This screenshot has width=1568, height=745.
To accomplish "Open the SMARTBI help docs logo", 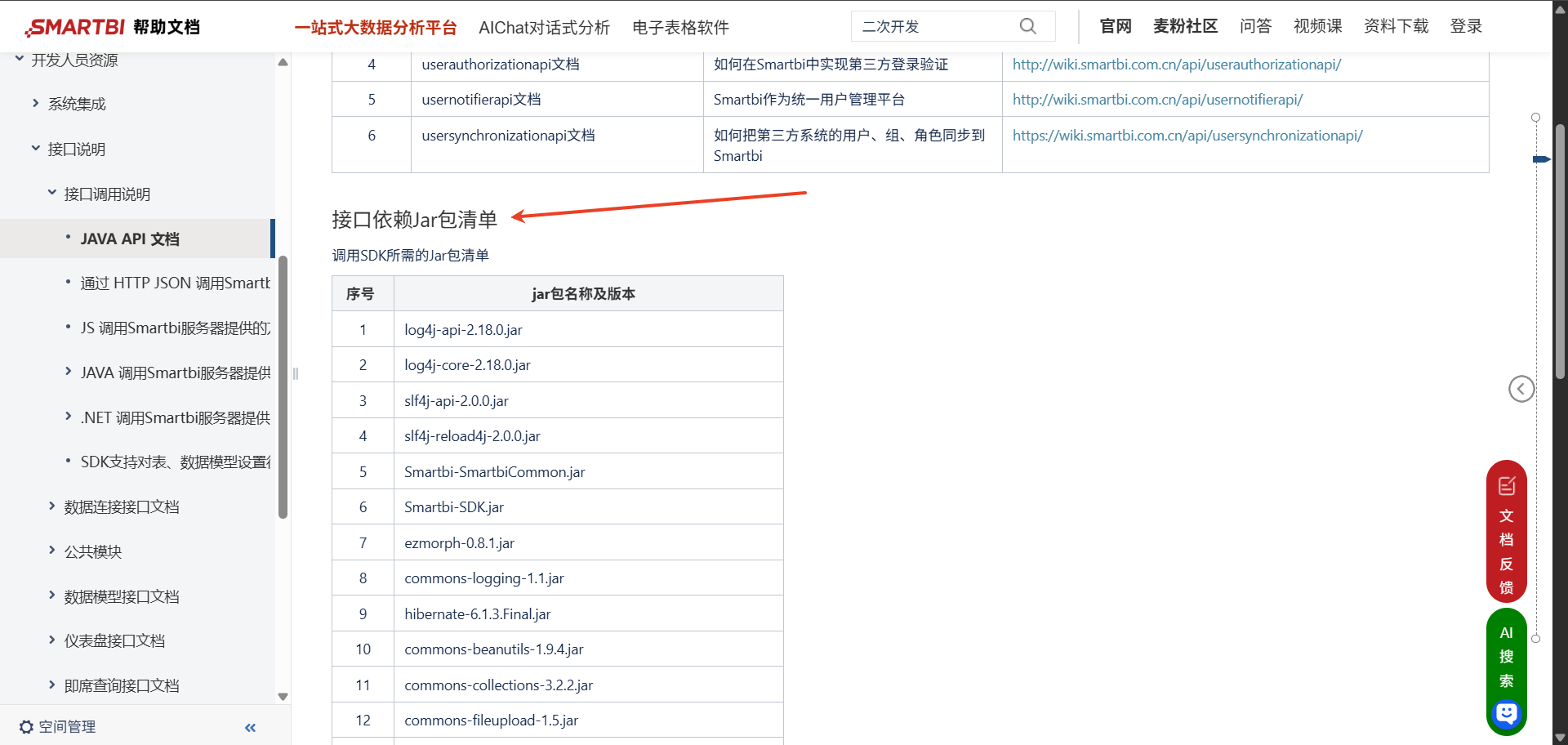I will coord(113,27).
